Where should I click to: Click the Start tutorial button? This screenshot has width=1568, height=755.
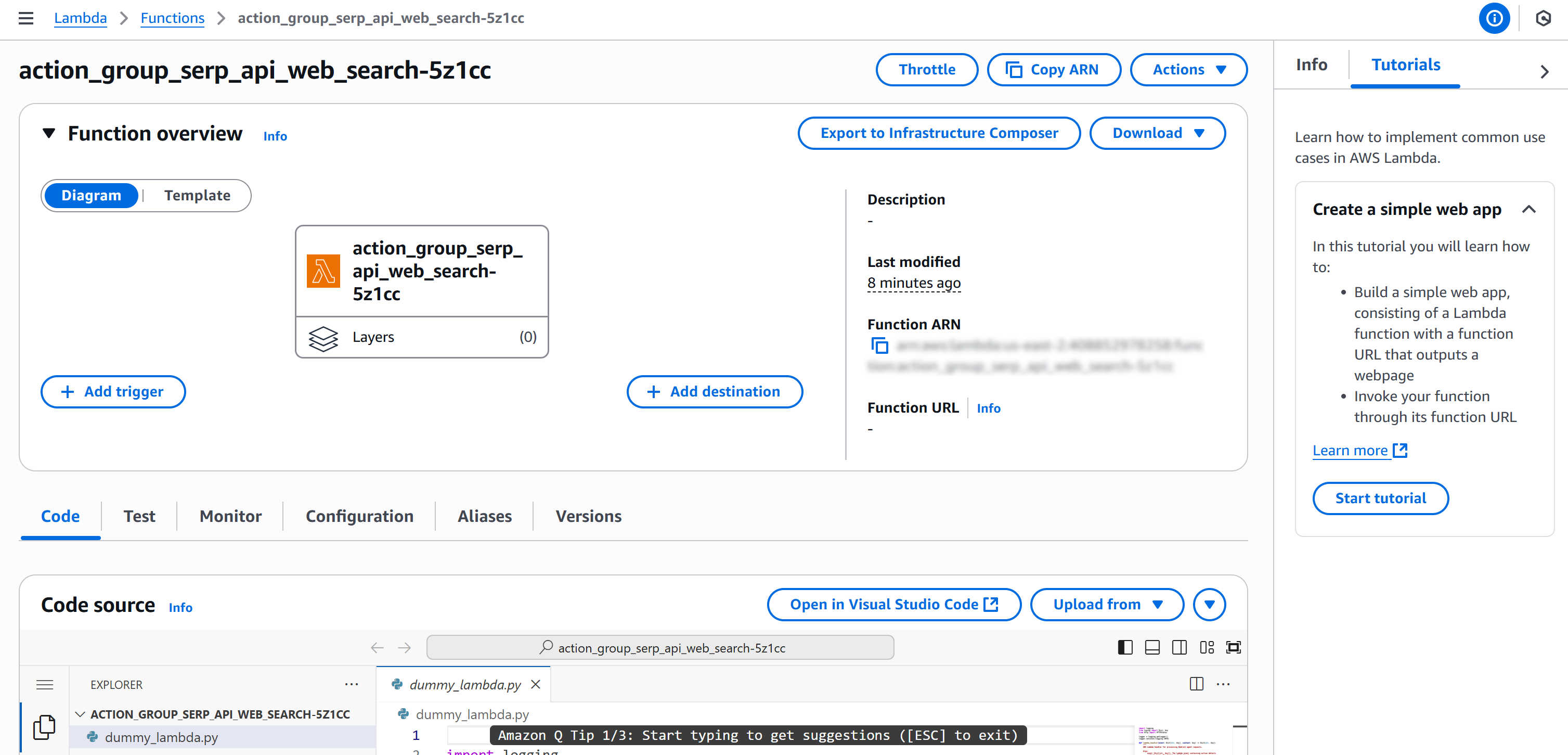(1381, 498)
